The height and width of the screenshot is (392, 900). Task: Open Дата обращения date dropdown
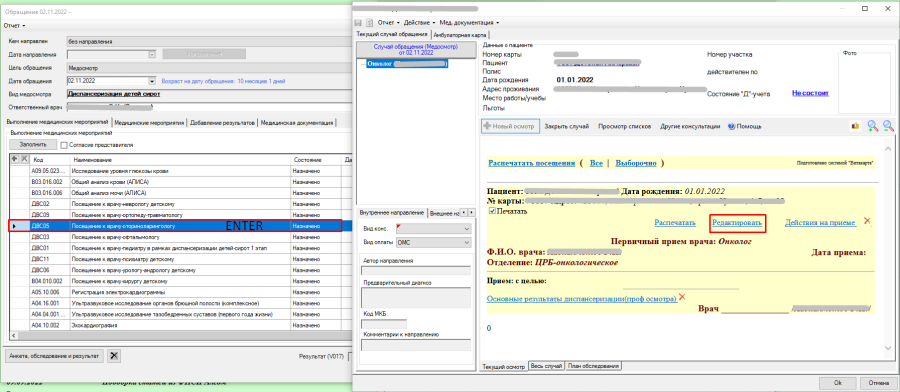(x=152, y=81)
